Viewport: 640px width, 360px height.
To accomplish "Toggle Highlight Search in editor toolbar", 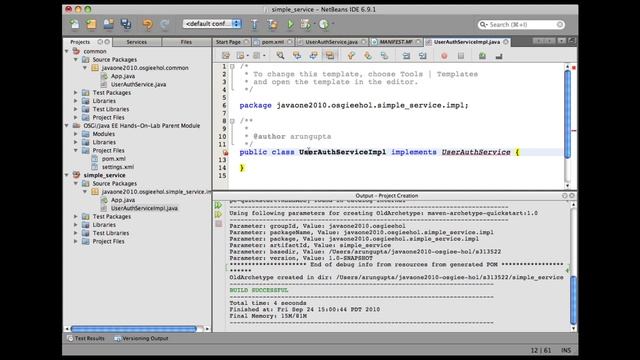I will click(x=330, y=56).
